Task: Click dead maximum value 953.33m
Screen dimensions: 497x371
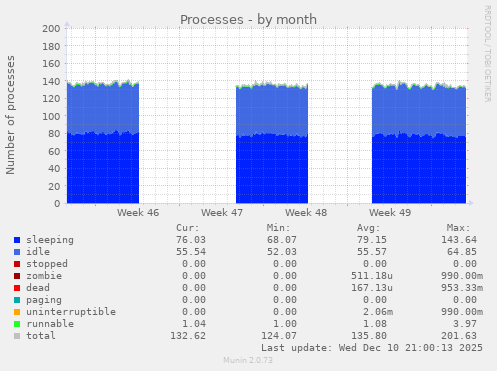Action: coord(462,288)
